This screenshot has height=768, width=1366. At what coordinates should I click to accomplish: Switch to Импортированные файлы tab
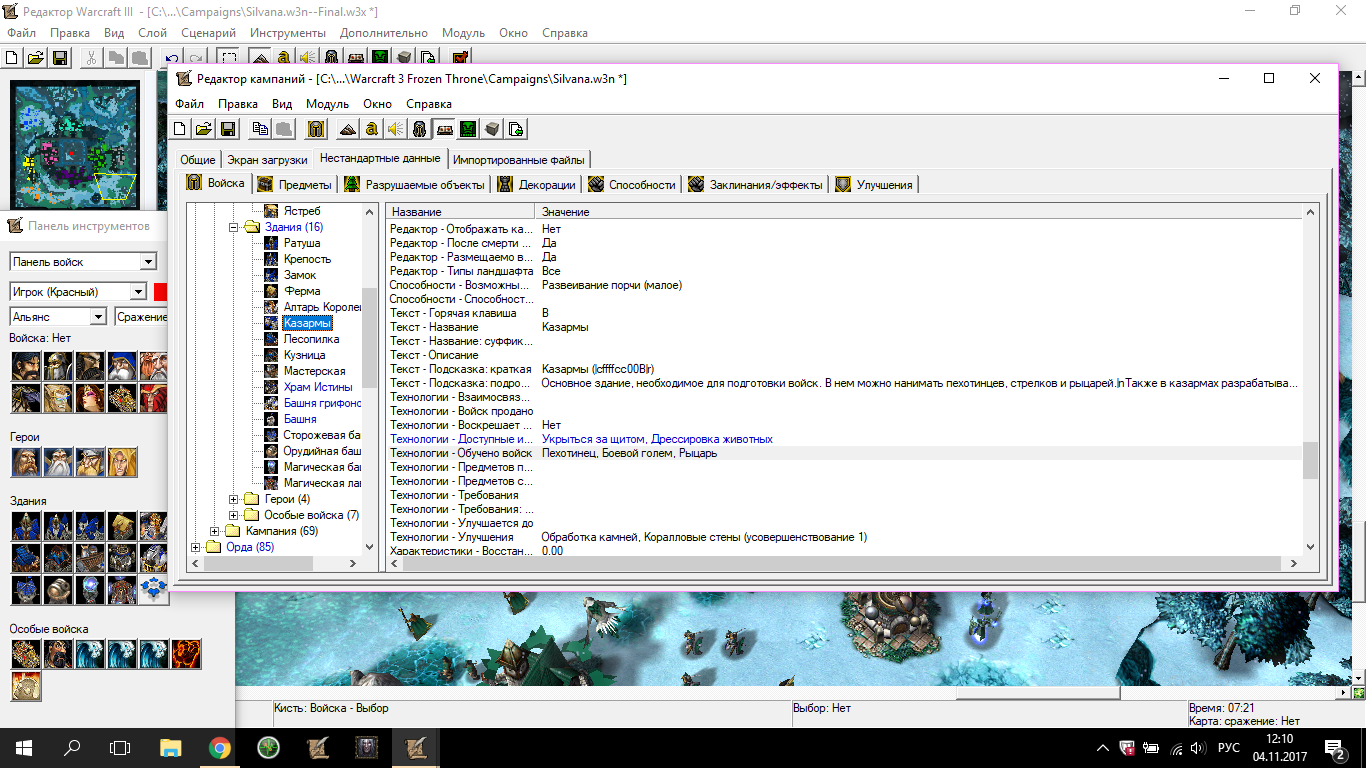point(519,160)
